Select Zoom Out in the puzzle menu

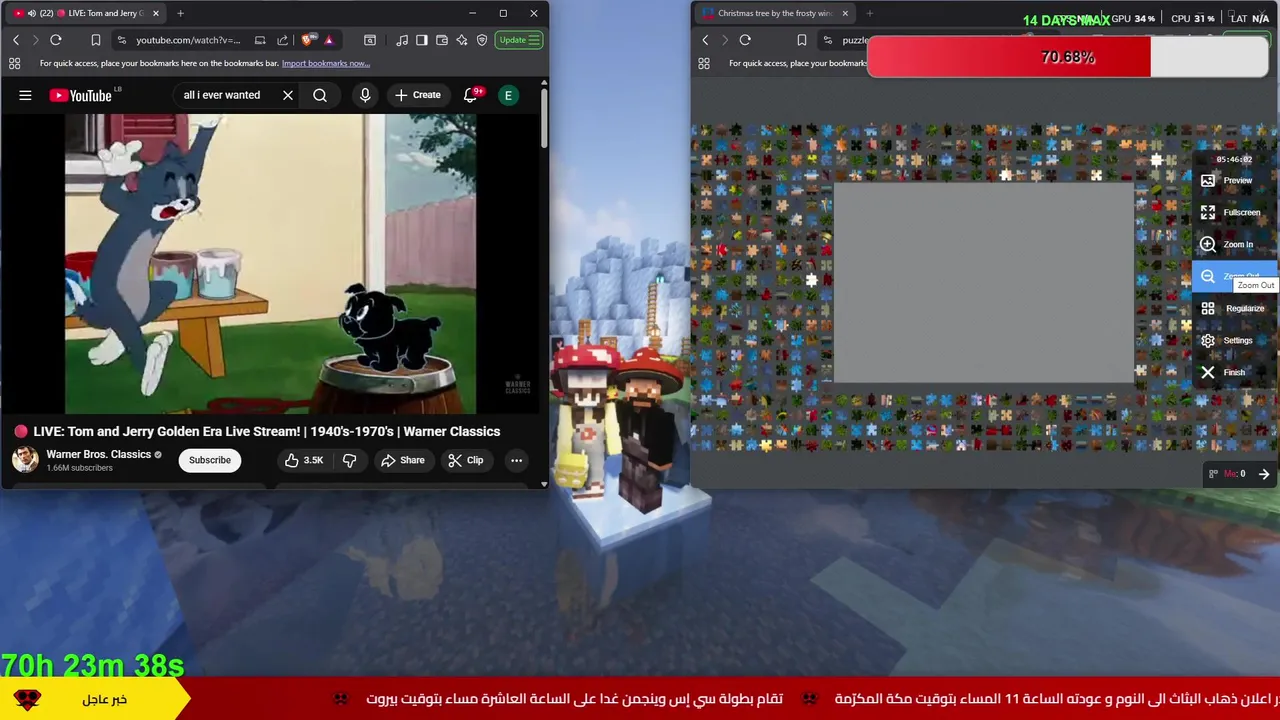pos(1235,277)
